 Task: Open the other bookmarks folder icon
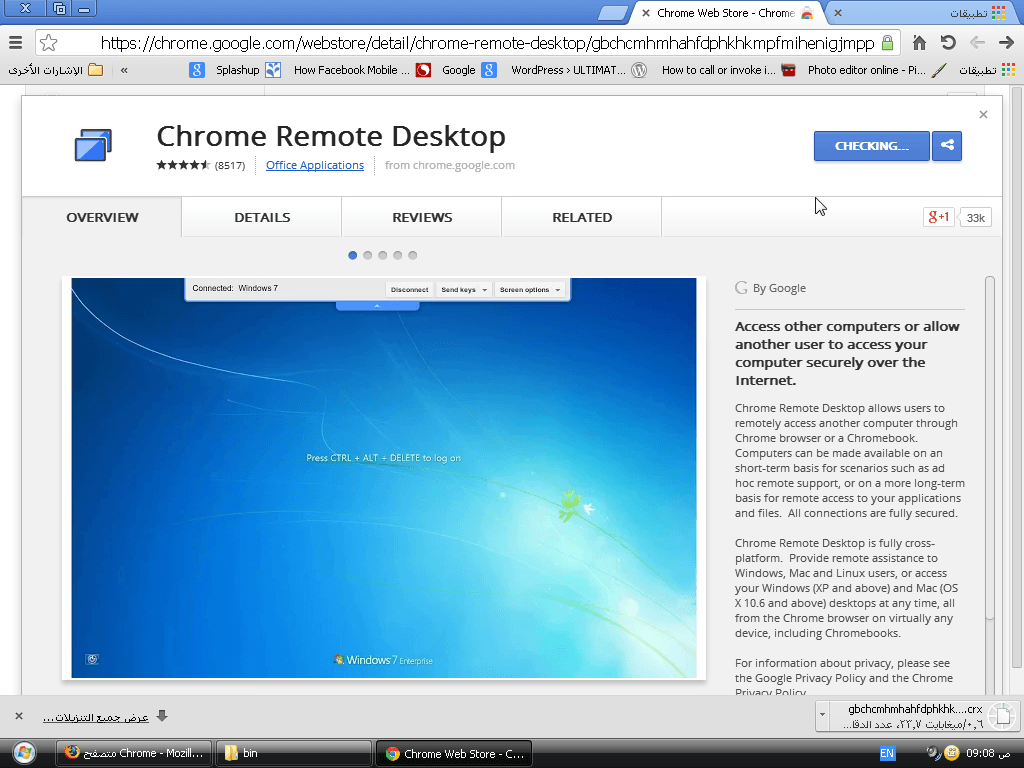(x=95, y=69)
